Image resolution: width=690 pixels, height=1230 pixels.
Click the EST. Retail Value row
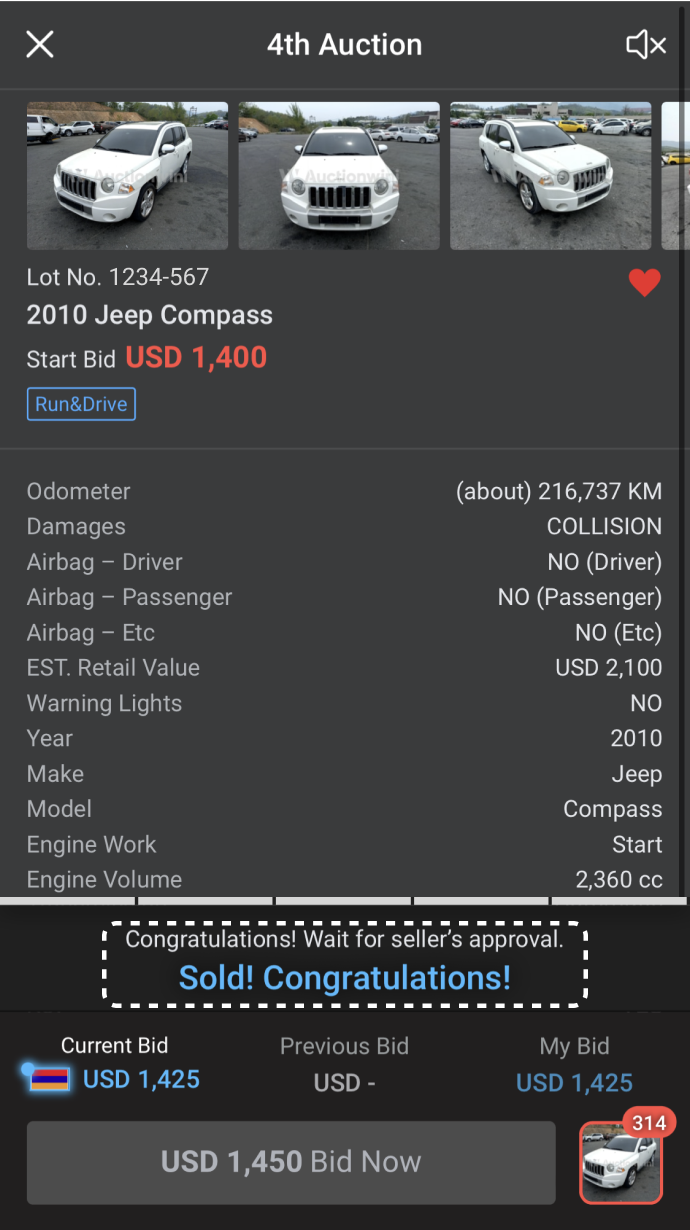345,668
